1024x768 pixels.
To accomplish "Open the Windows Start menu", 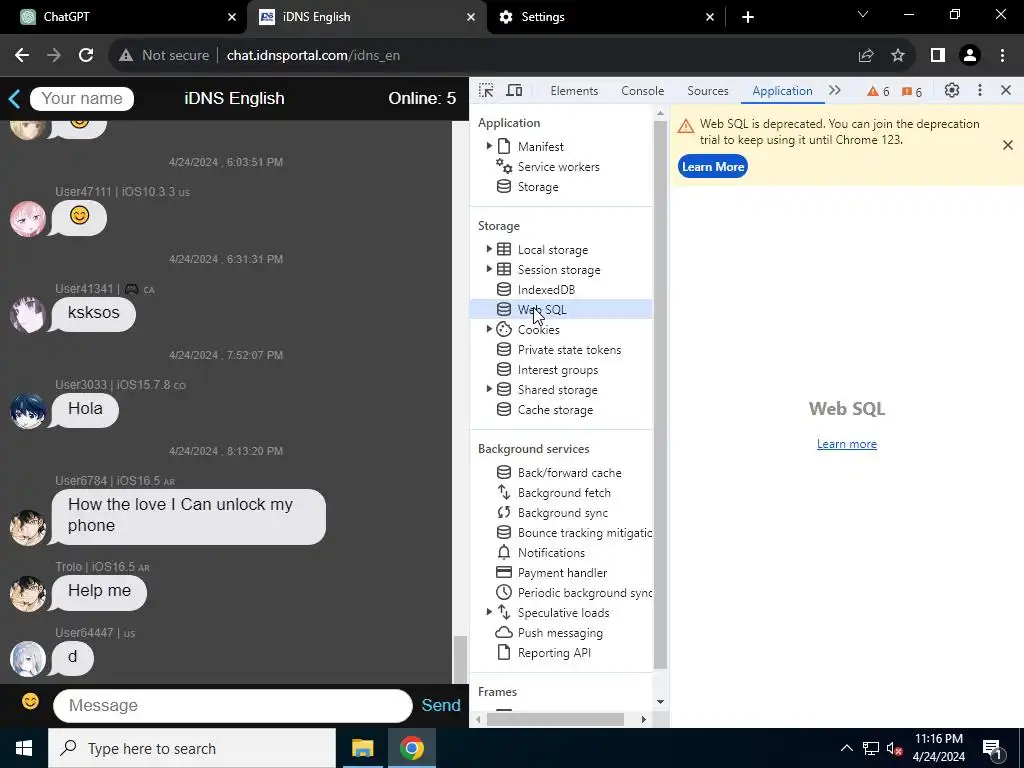I will coord(24,748).
